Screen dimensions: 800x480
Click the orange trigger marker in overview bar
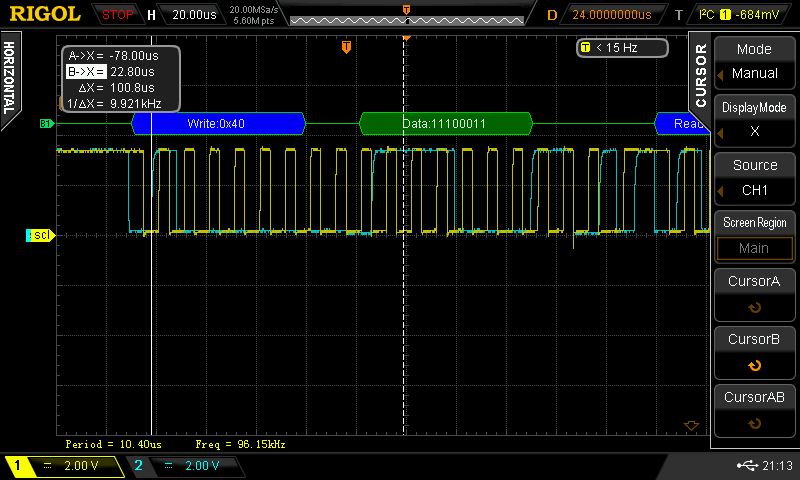(406, 10)
